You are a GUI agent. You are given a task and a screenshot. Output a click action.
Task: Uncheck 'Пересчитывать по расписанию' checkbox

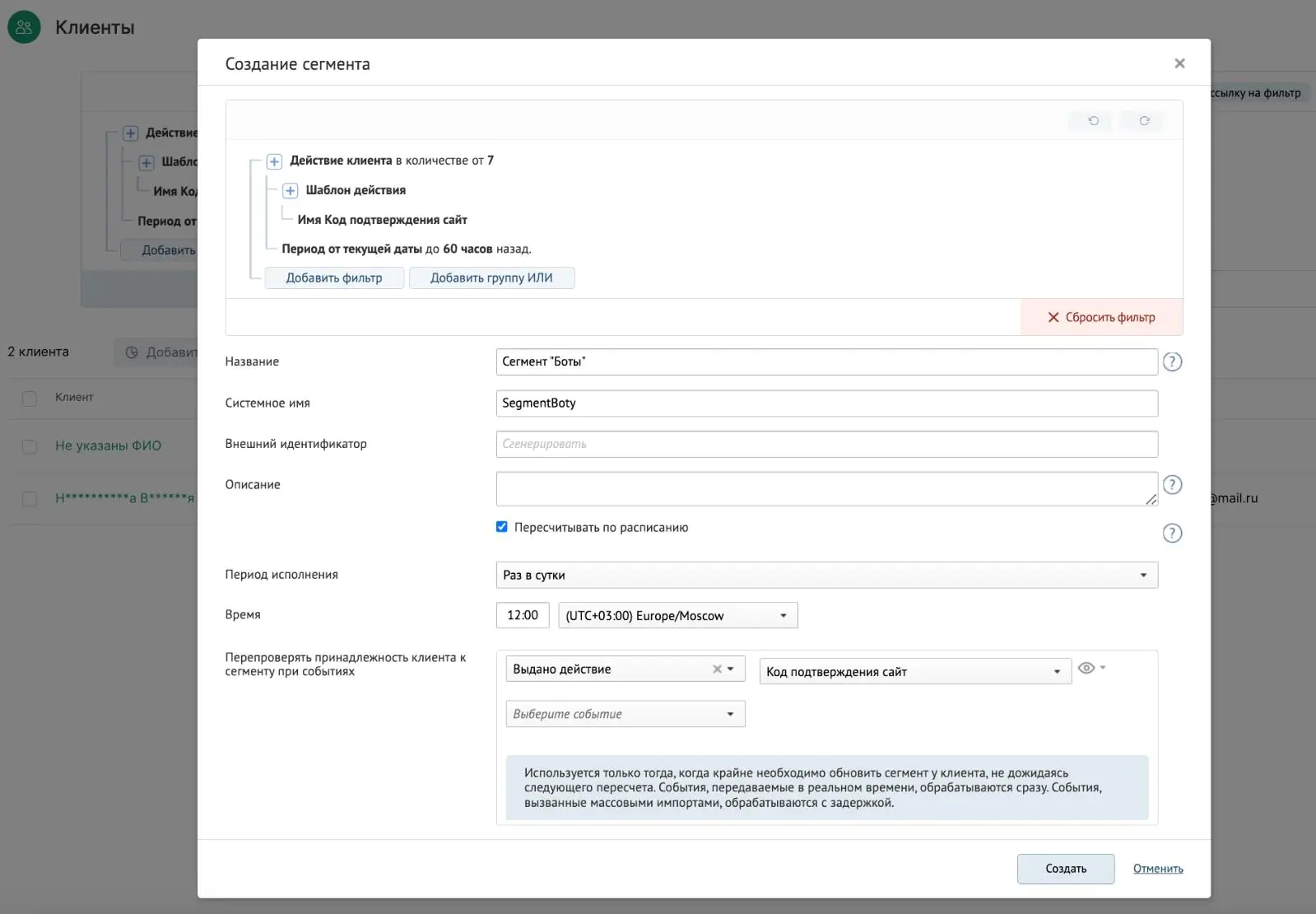pos(502,527)
